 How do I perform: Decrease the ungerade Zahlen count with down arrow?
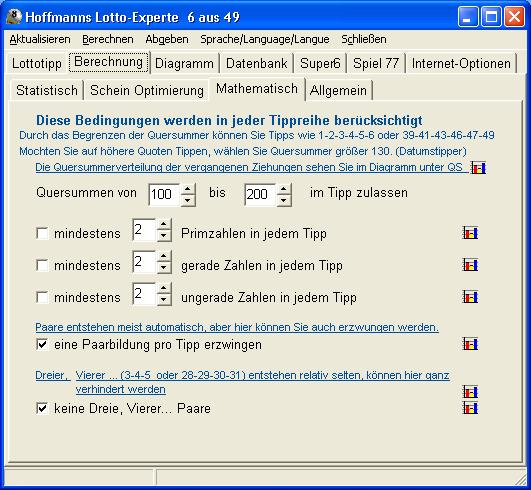(x=164, y=300)
